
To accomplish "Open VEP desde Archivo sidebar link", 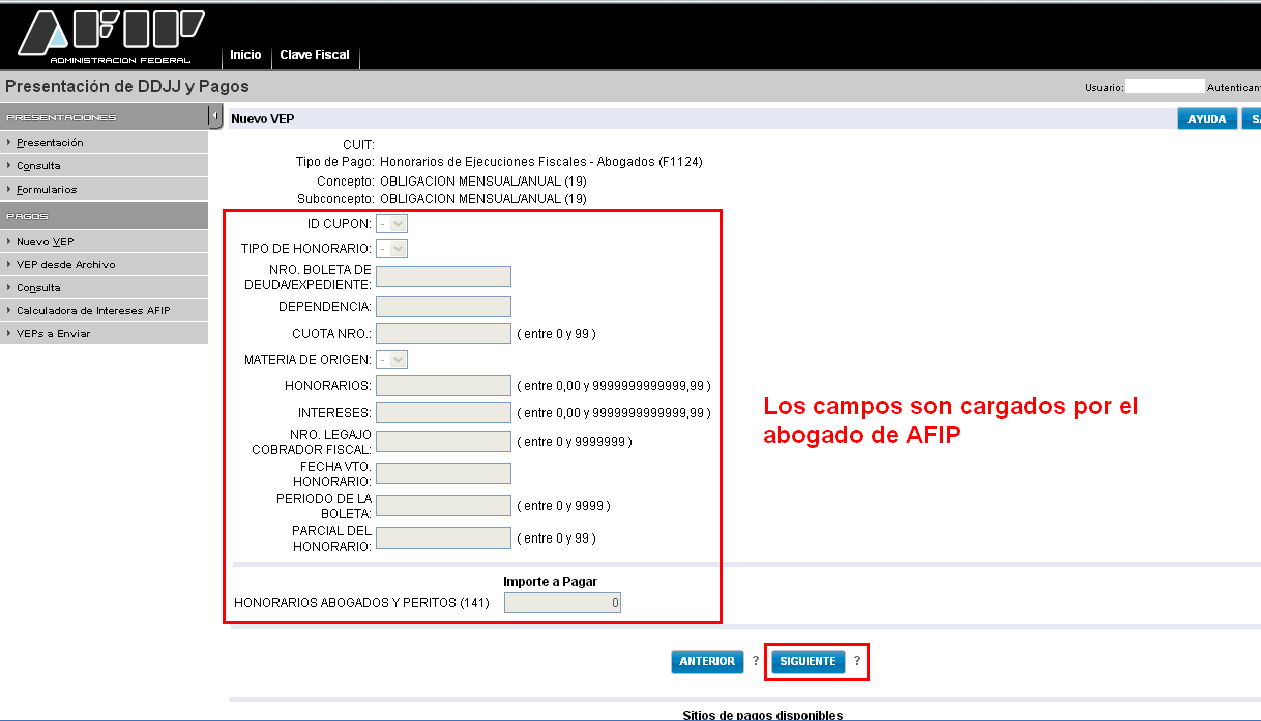I will click(66, 265).
